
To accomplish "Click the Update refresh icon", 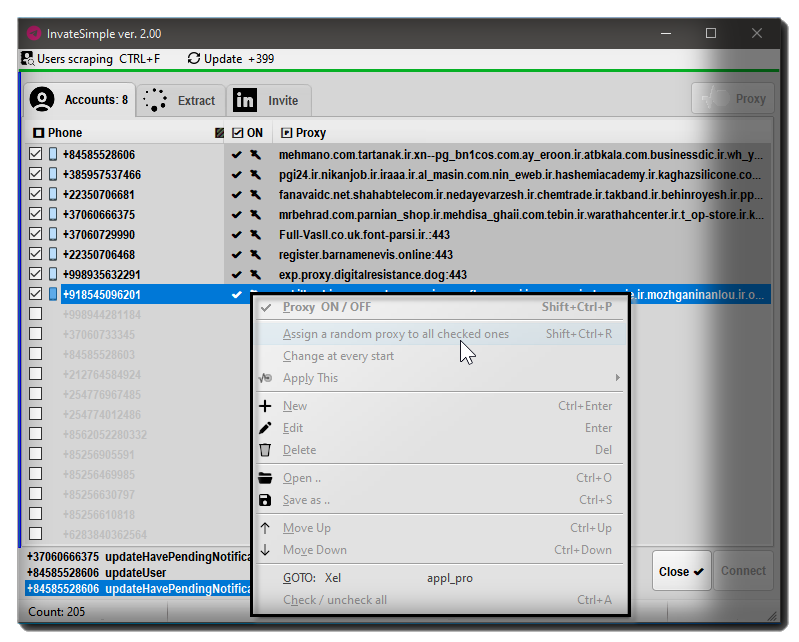I will click(194, 59).
